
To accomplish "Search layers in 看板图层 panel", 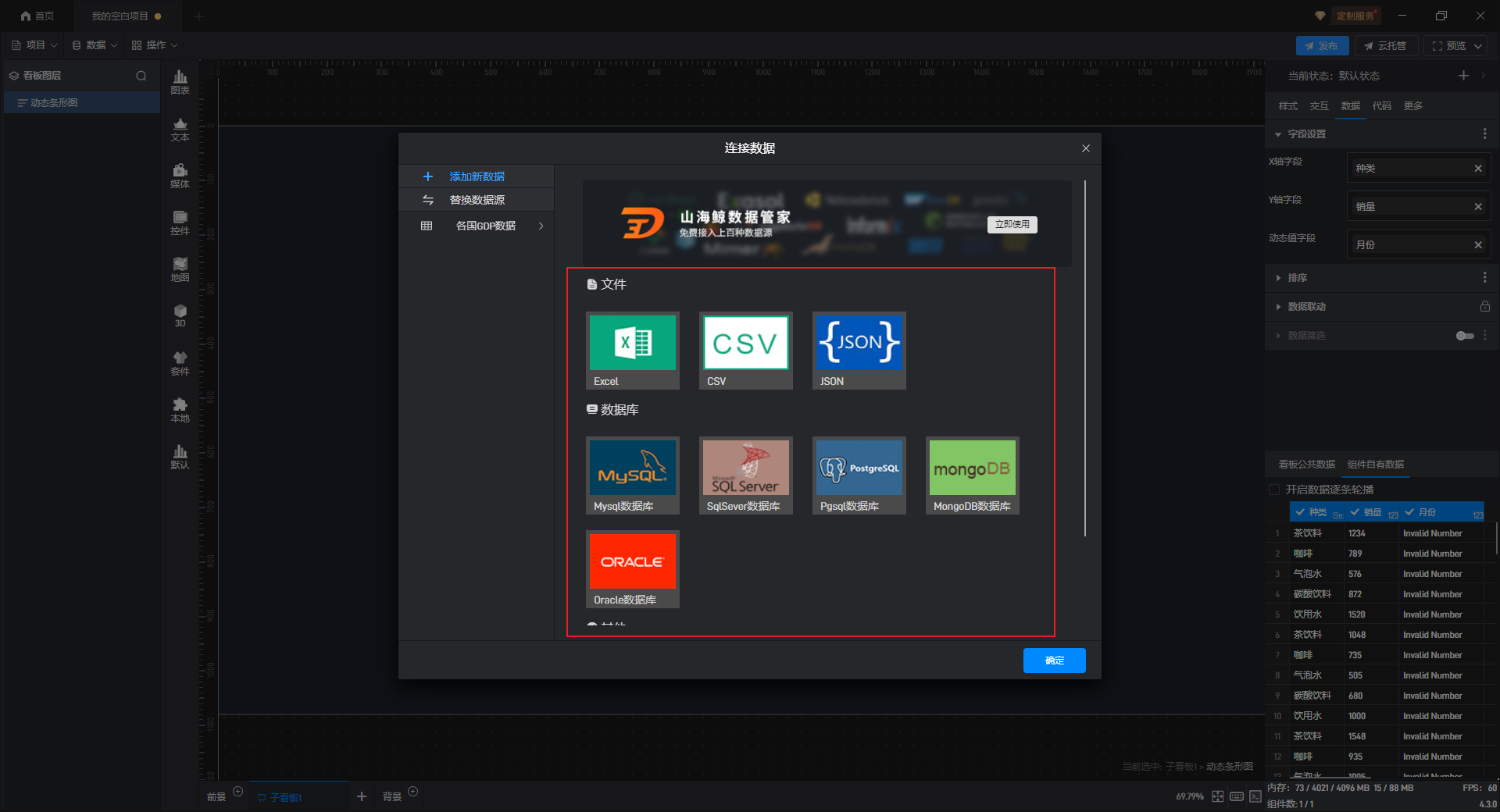I will [x=141, y=76].
